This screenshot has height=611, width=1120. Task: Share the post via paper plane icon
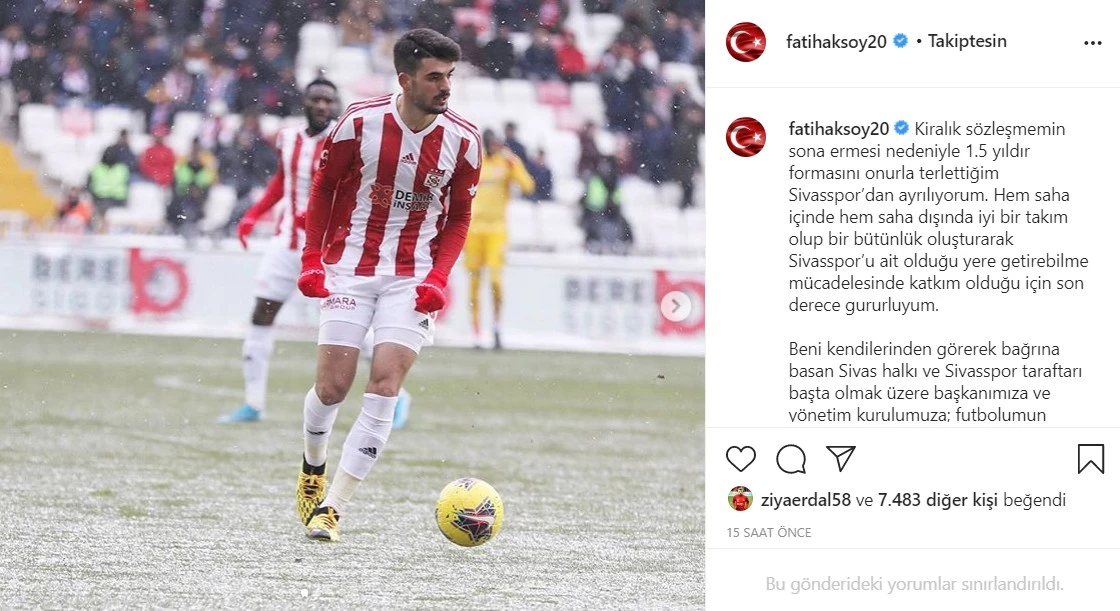click(x=841, y=458)
